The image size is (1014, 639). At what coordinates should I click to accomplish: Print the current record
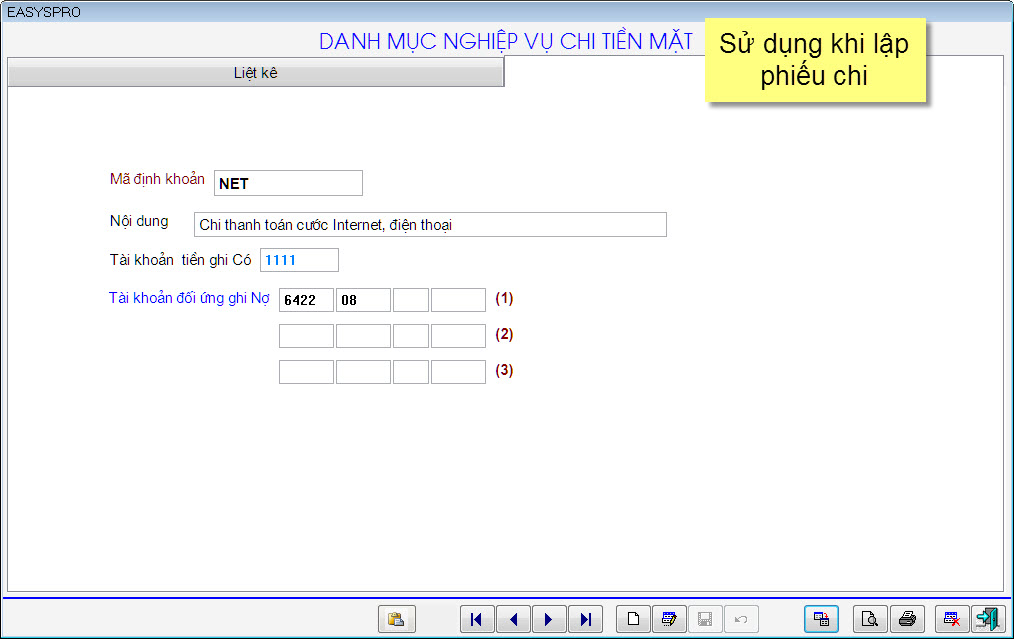(906, 619)
